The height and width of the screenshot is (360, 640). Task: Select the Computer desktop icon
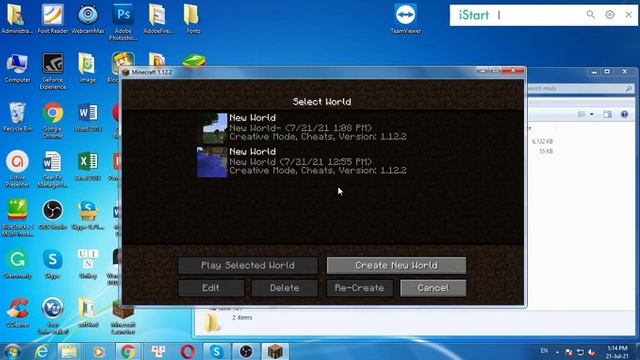(17, 68)
